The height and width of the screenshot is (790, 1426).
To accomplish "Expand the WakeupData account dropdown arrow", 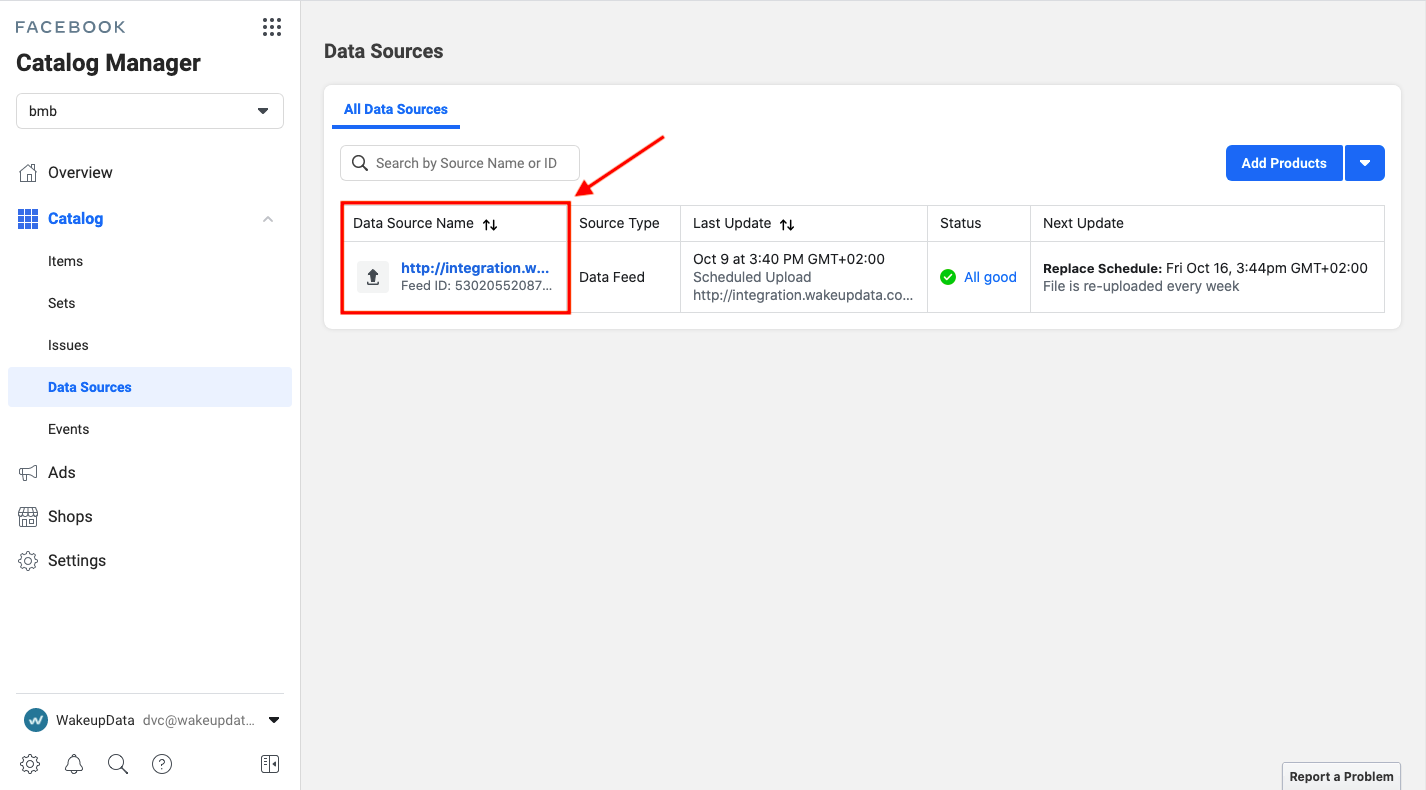I will [274, 720].
